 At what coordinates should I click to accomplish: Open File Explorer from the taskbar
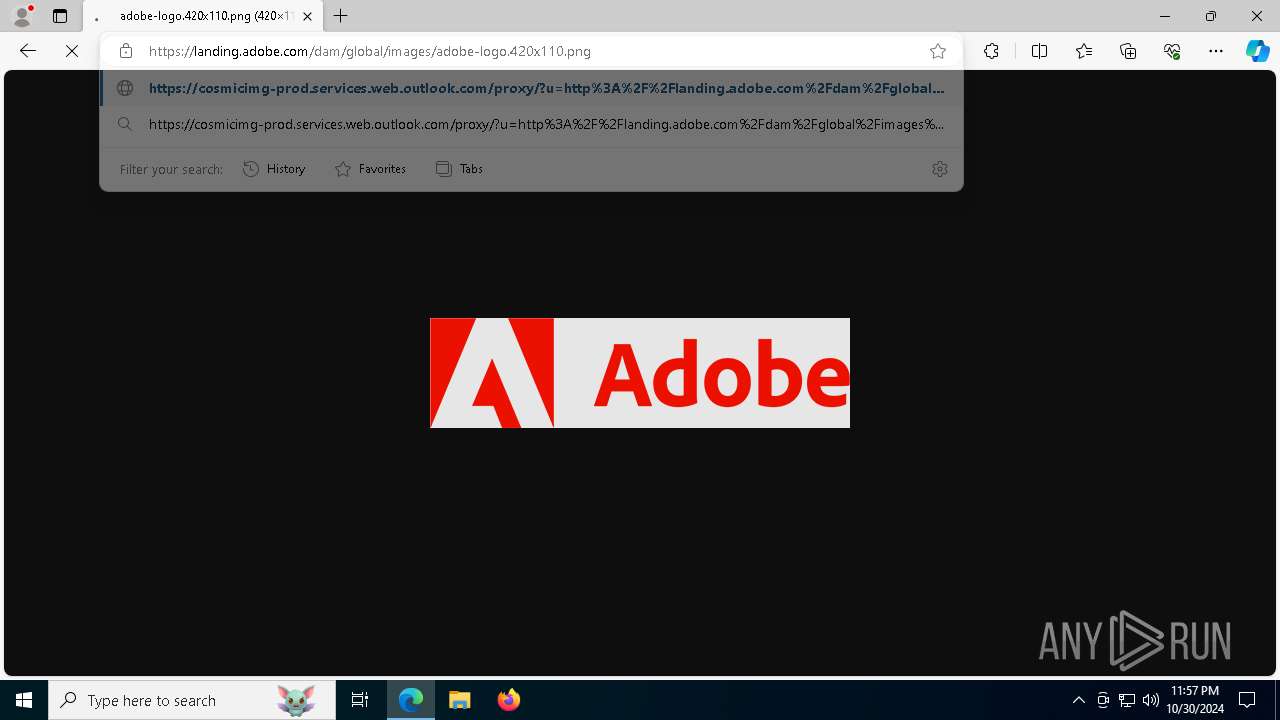[x=460, y=700]
